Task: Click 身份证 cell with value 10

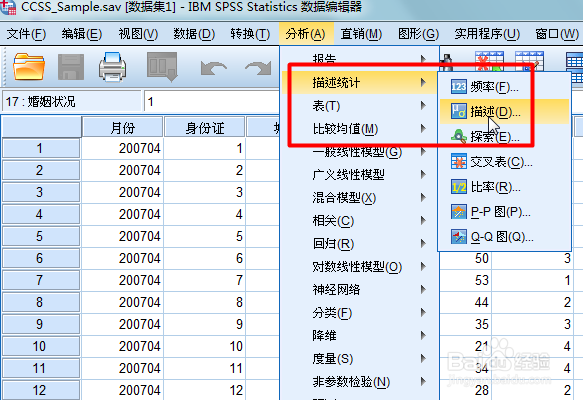Action: click(204, 346)
